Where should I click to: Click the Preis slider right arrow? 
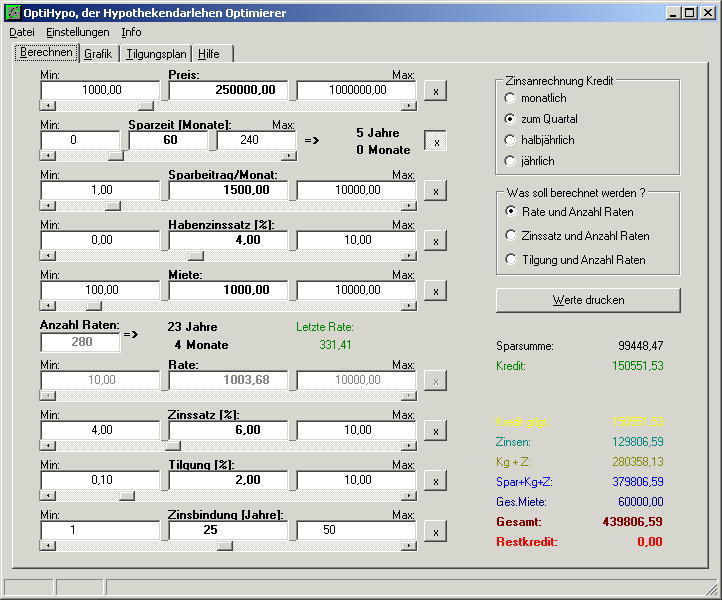click(409, 105)
